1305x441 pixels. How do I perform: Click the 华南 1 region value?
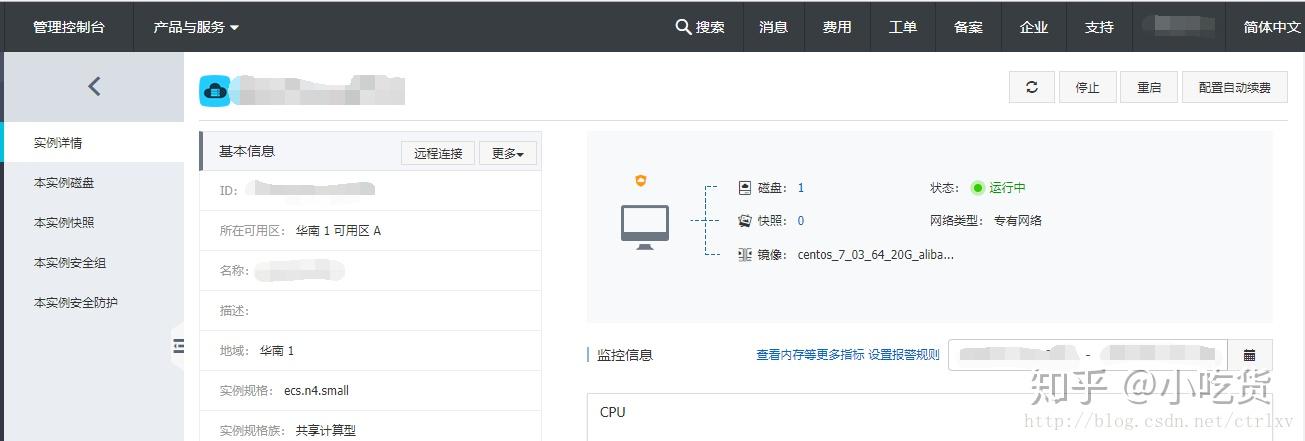point(277,351)
